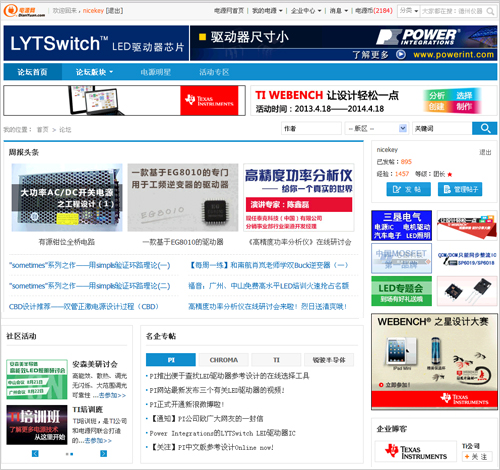Screen dimensions: 500x470
Task: Open 'sometimes'系列 simple验证环路理论(一) link
Action: [x=90, y=265]
